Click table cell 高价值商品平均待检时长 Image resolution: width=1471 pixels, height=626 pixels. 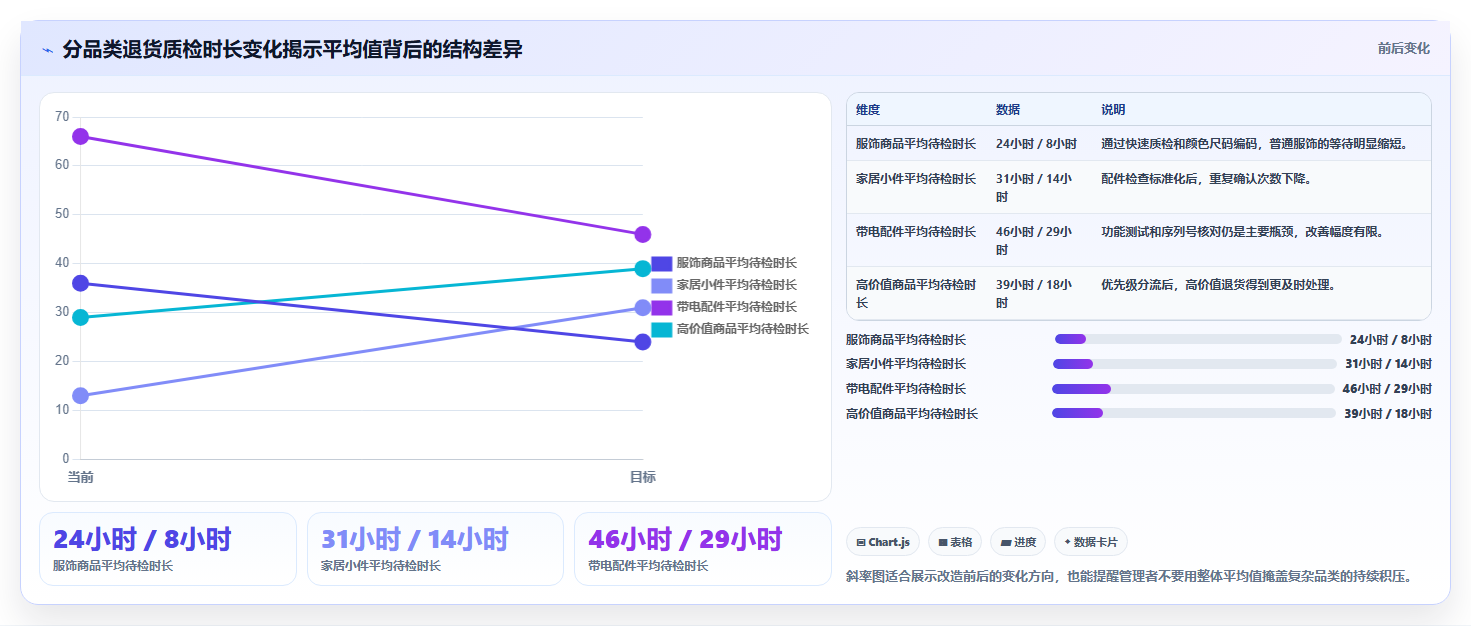916,294
